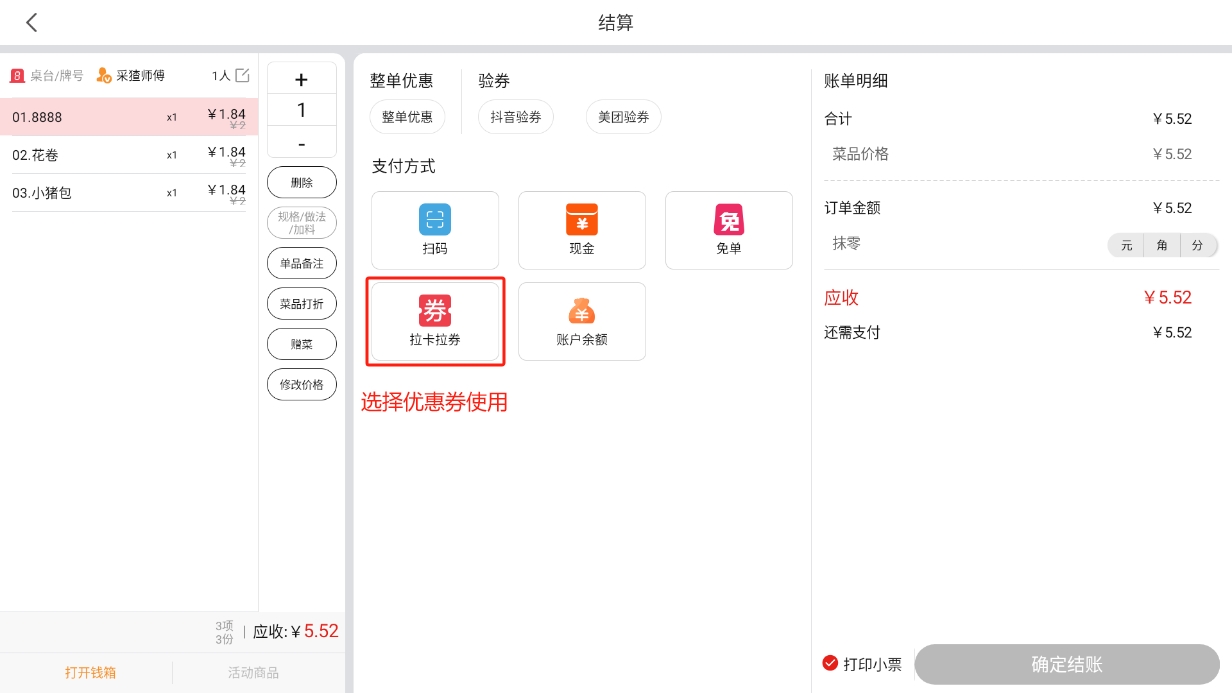Pay with 账户余额 account balance
The height and width of the screenshot is (693, 1232).
tap(582, 321)
